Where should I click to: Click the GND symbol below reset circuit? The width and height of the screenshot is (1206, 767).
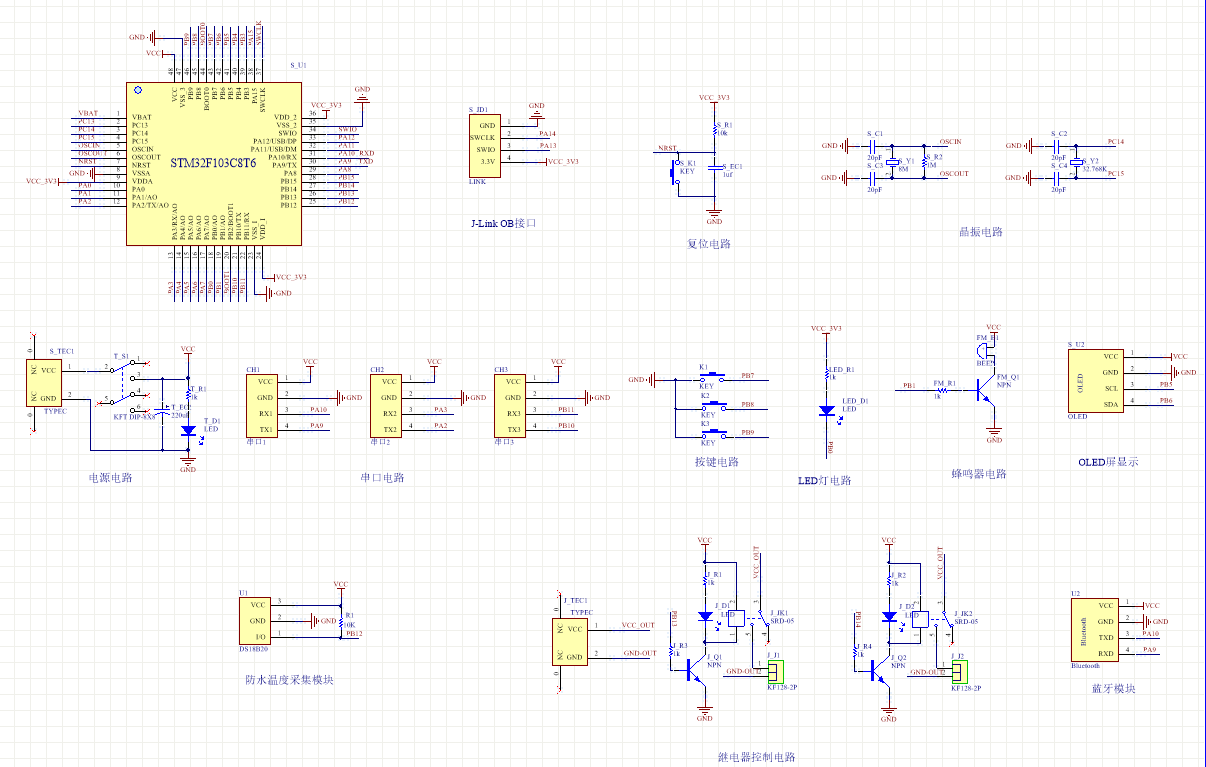coord(714,215)
